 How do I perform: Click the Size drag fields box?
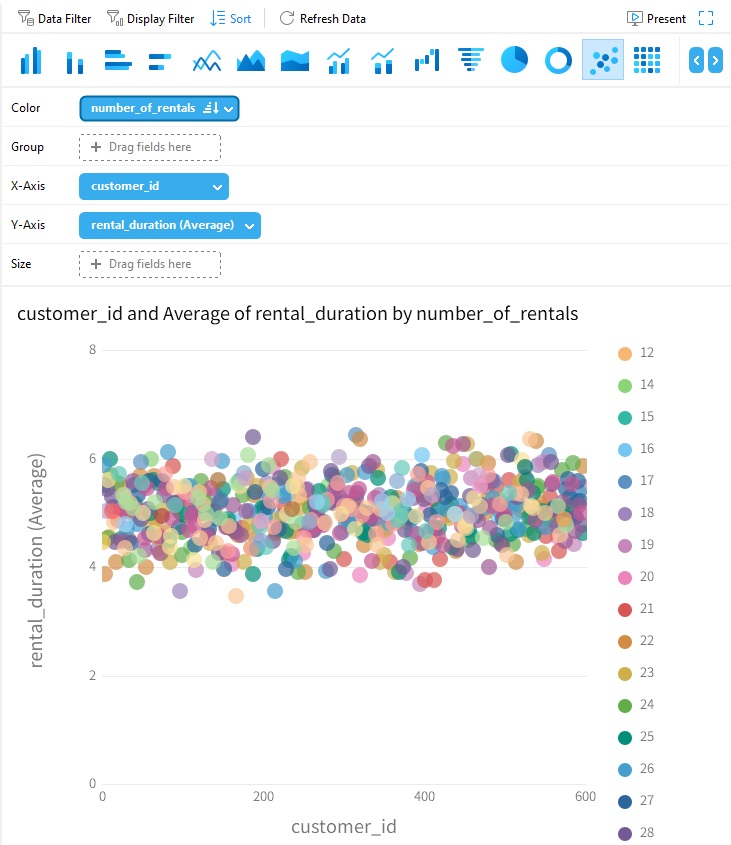150,264
